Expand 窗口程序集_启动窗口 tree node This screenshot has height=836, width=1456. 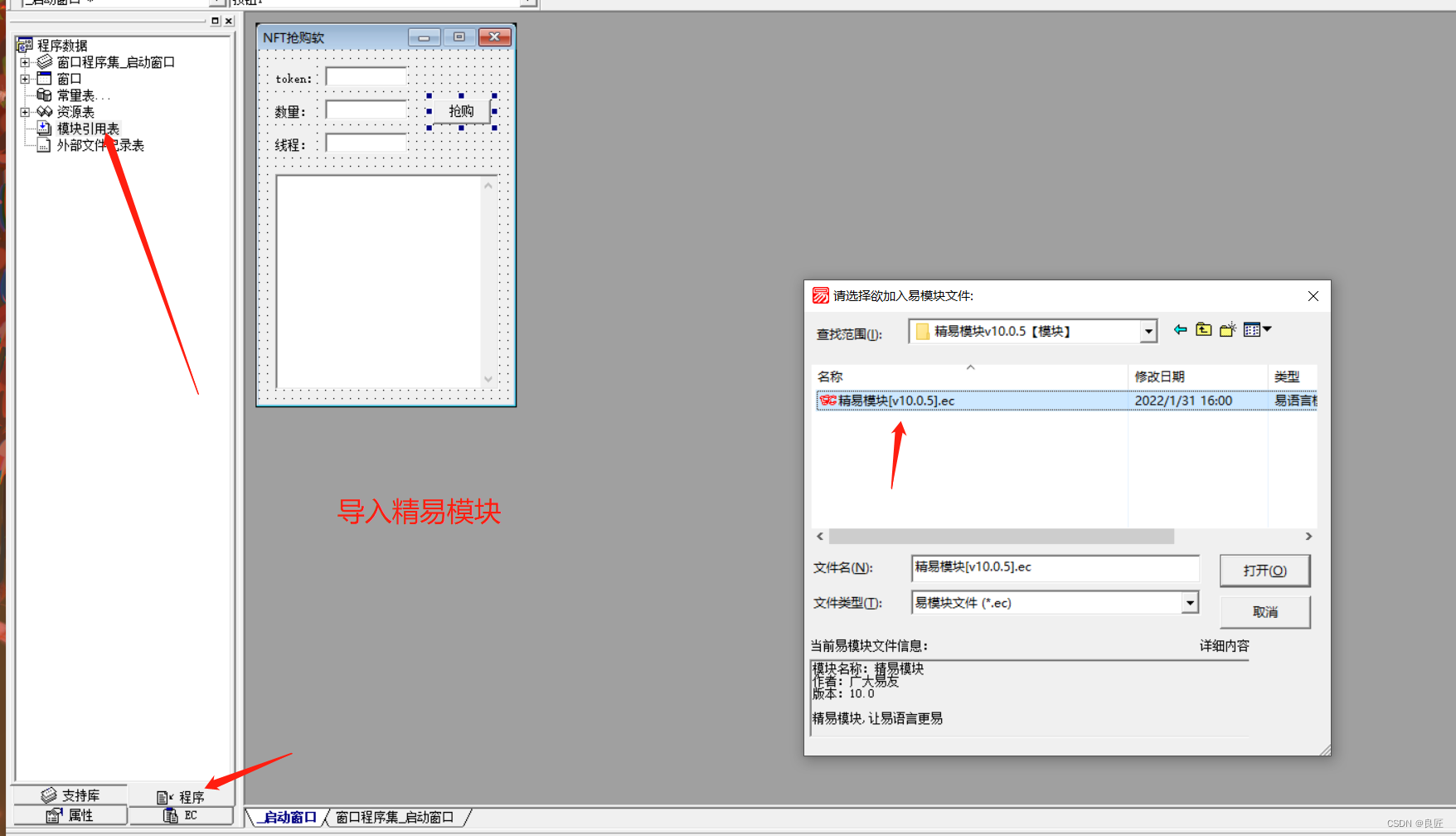25,62
